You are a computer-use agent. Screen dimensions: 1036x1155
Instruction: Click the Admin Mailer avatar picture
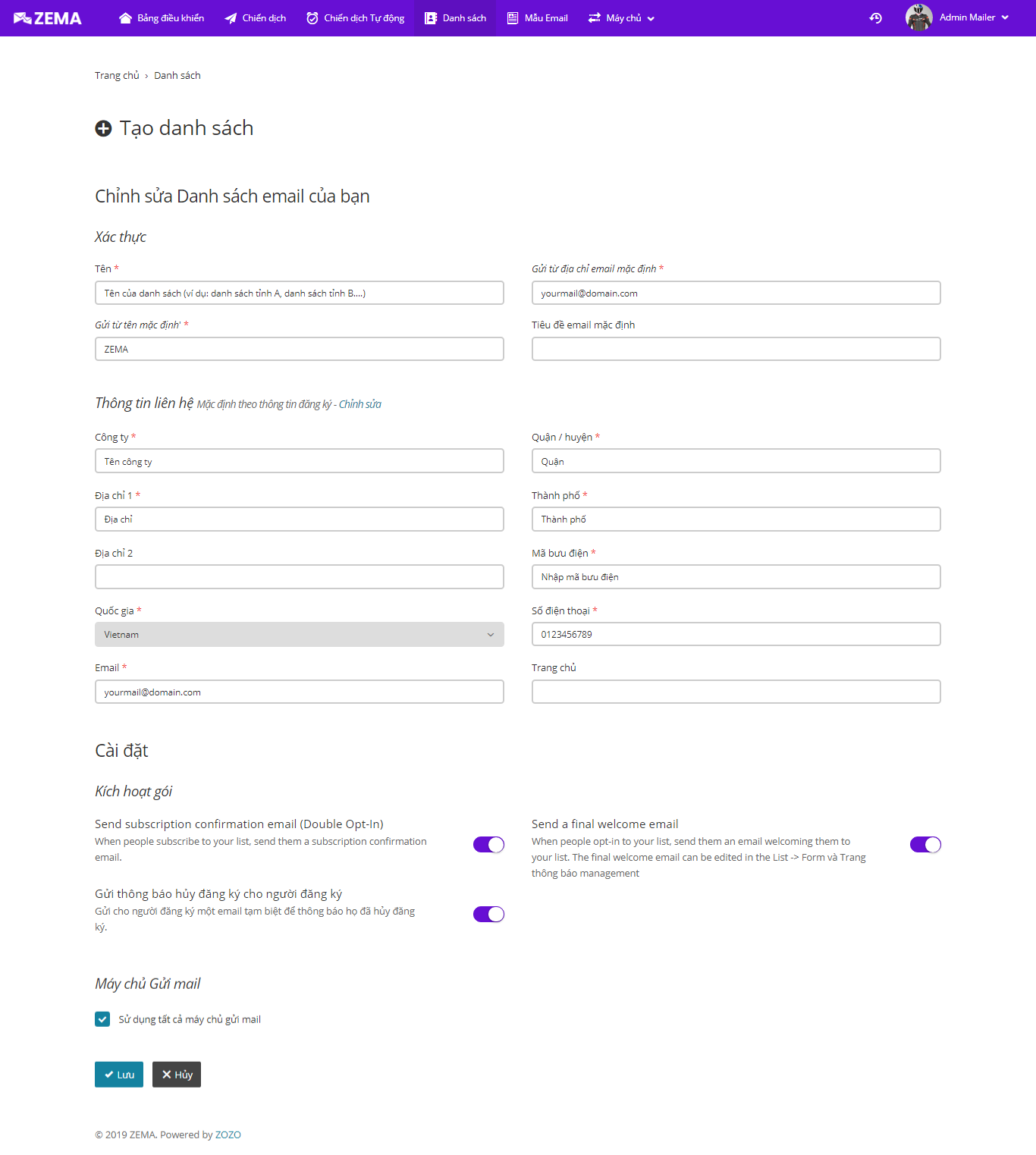pyautogui.click(x=919, y=17)
